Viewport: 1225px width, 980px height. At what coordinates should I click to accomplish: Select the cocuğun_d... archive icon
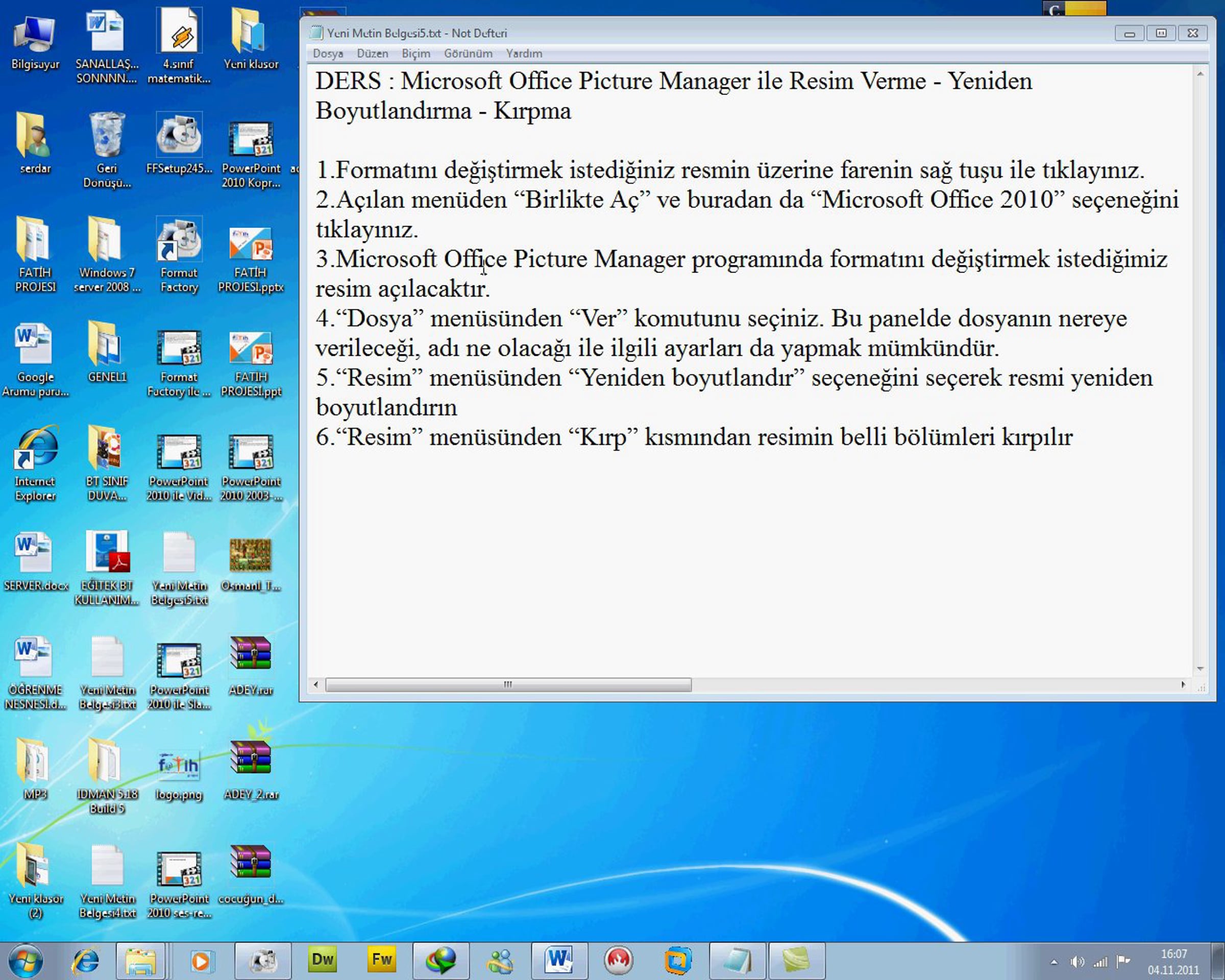pyautogui.click(x=251, y=875)
